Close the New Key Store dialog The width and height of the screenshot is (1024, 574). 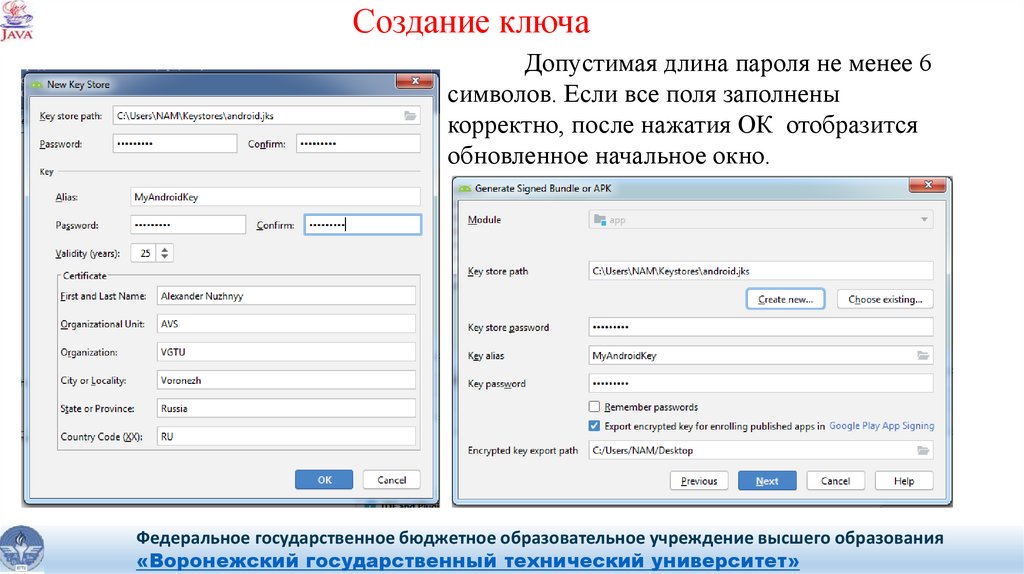tap(415, 81)
